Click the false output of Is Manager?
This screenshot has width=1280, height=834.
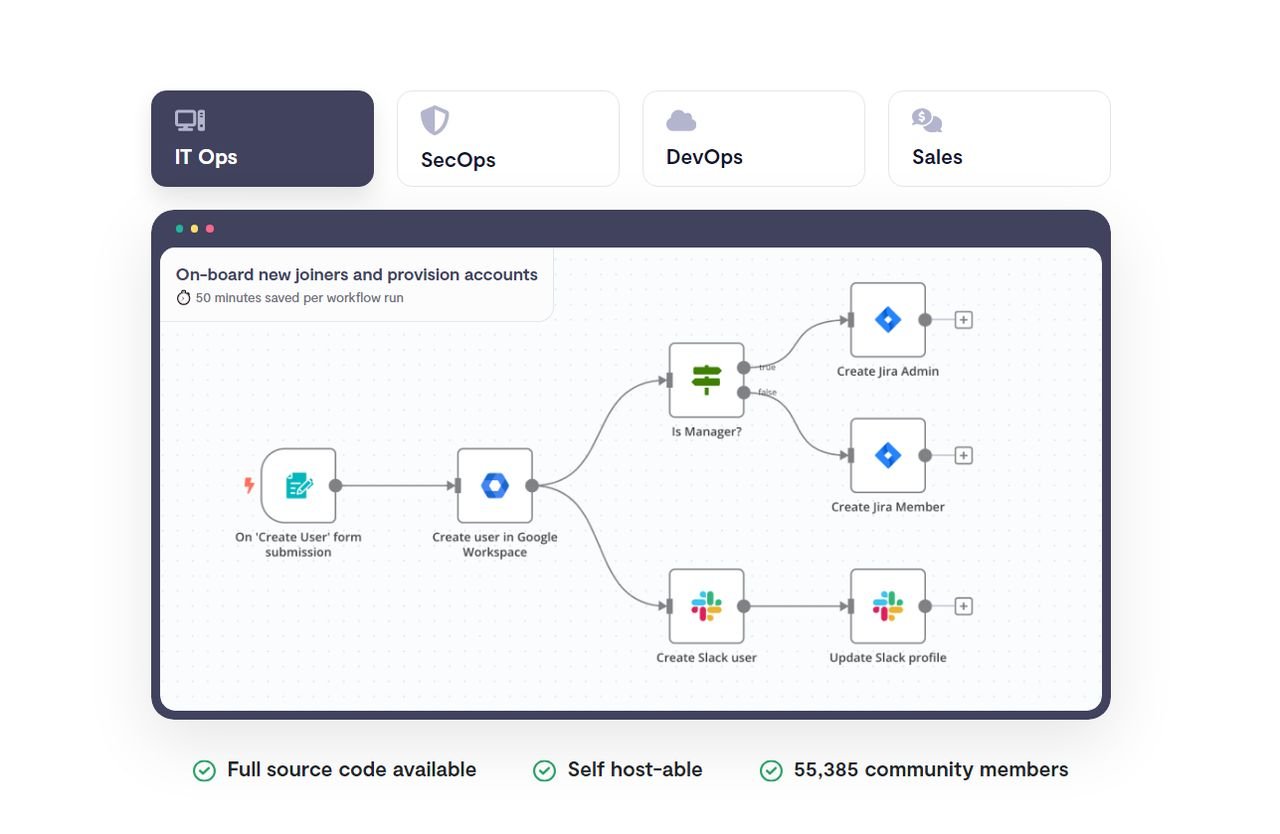(743, 393)
